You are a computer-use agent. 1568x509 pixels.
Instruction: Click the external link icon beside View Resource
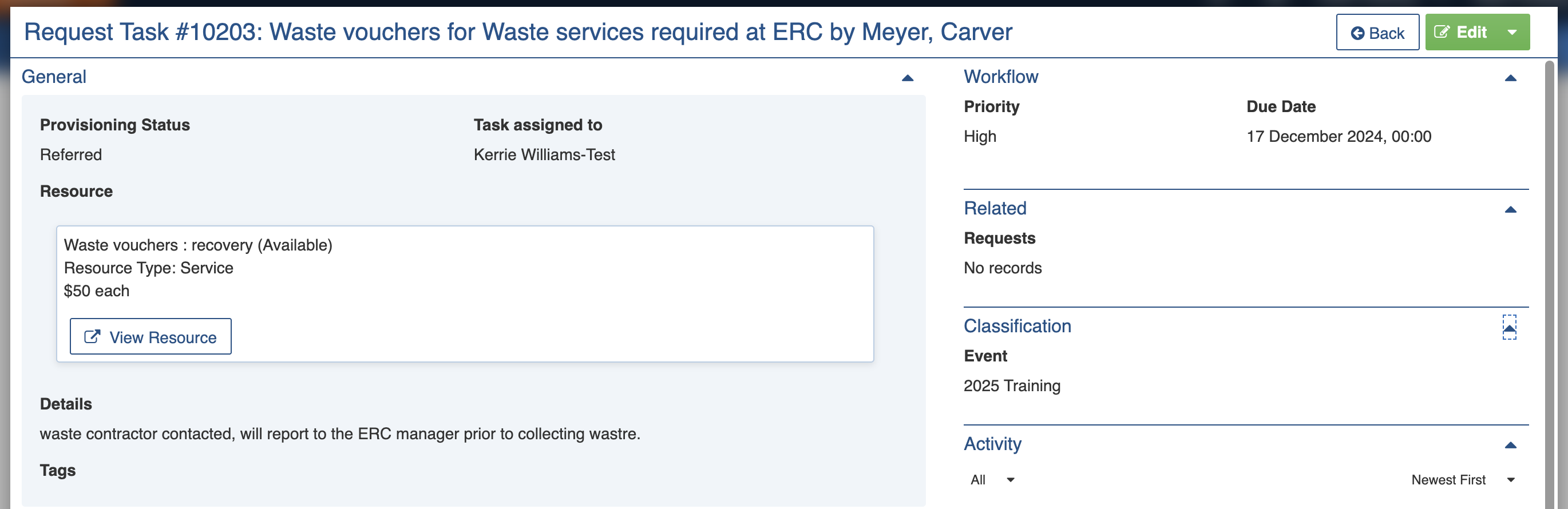pyautogui.click(x=92, y=337)
